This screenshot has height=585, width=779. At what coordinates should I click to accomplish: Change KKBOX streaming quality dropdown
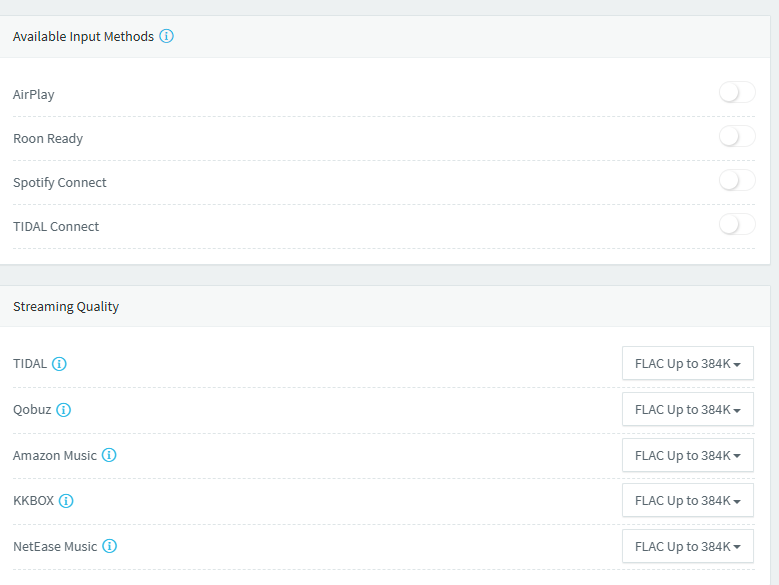[687, 501]
